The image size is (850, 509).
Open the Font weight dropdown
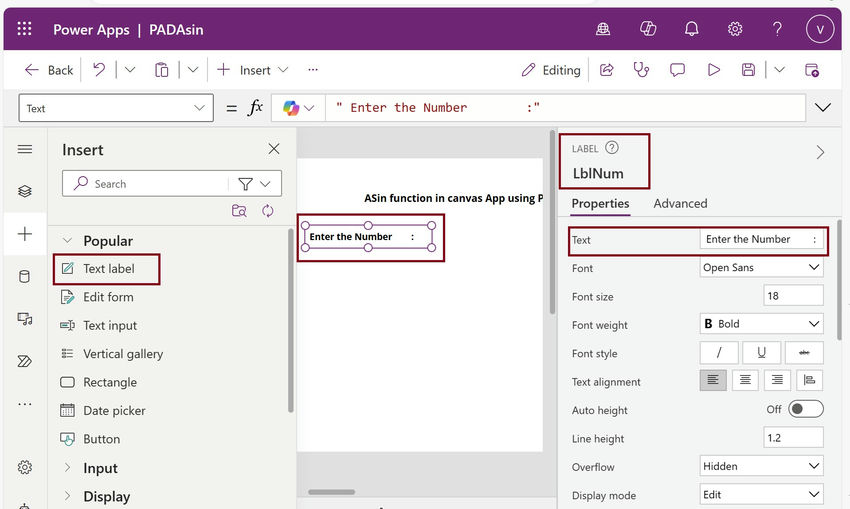(761, 324)
